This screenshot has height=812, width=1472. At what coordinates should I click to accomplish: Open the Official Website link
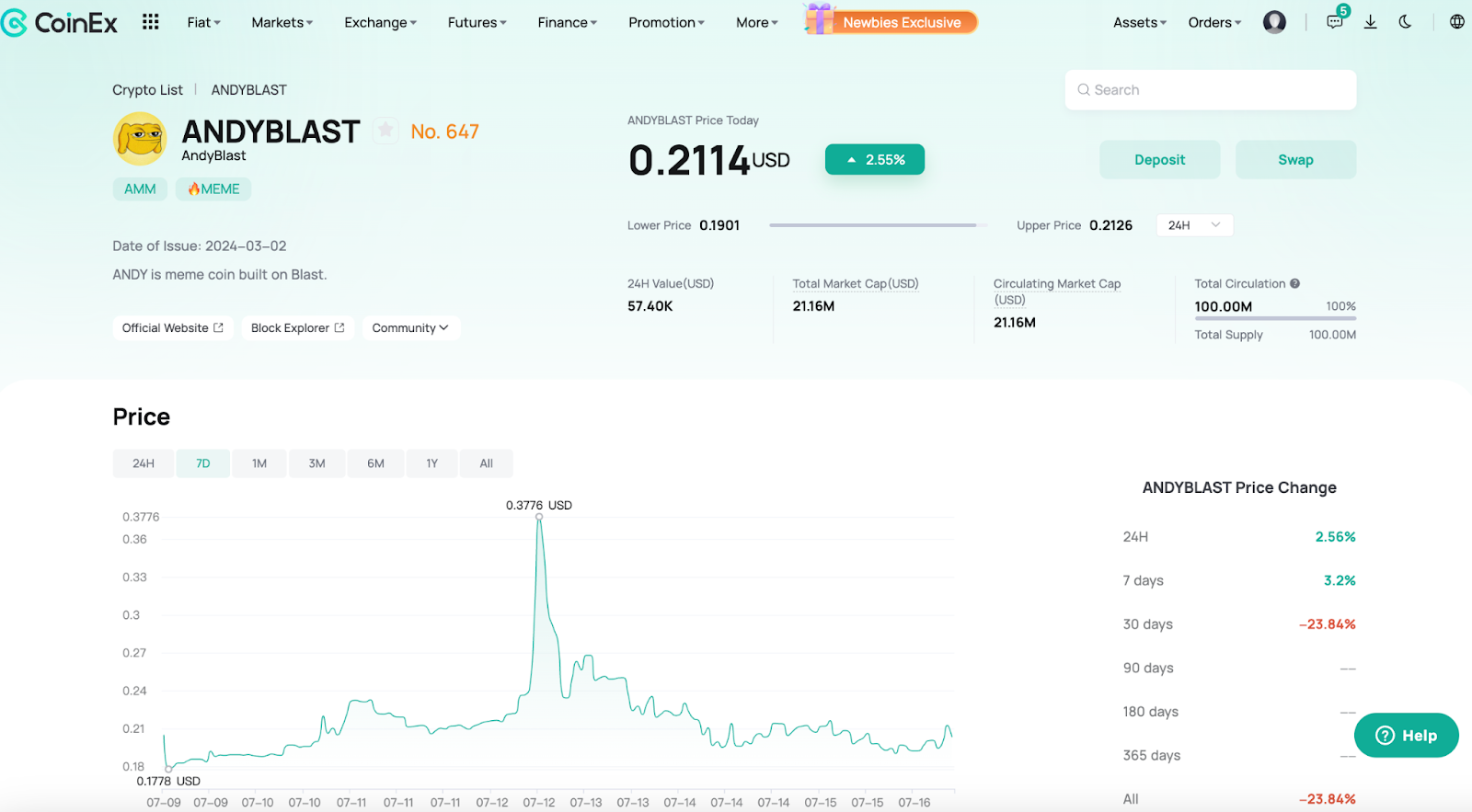coord(173,327)
